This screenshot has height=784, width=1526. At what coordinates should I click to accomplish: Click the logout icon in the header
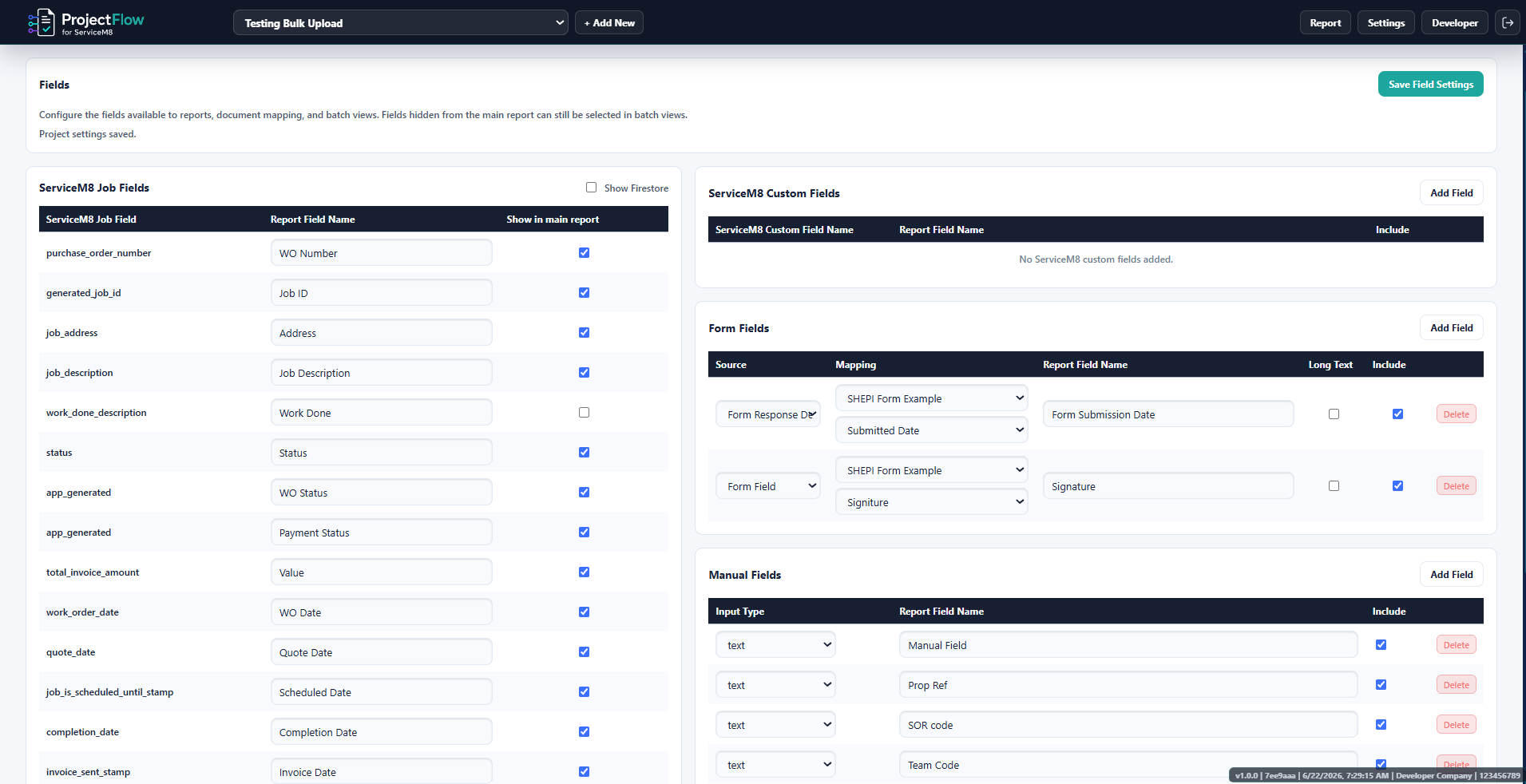click(1508, 23)
